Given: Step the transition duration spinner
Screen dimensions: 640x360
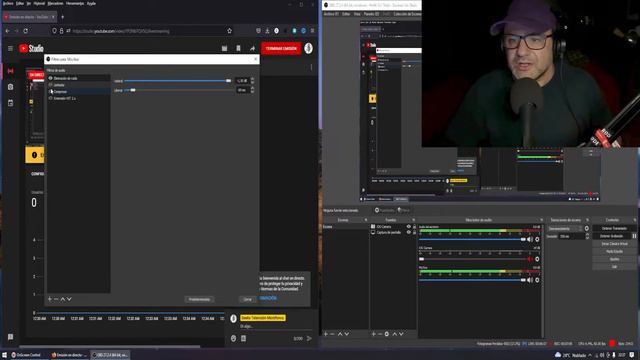Looking at the screenshot, I should click(587, 236).
